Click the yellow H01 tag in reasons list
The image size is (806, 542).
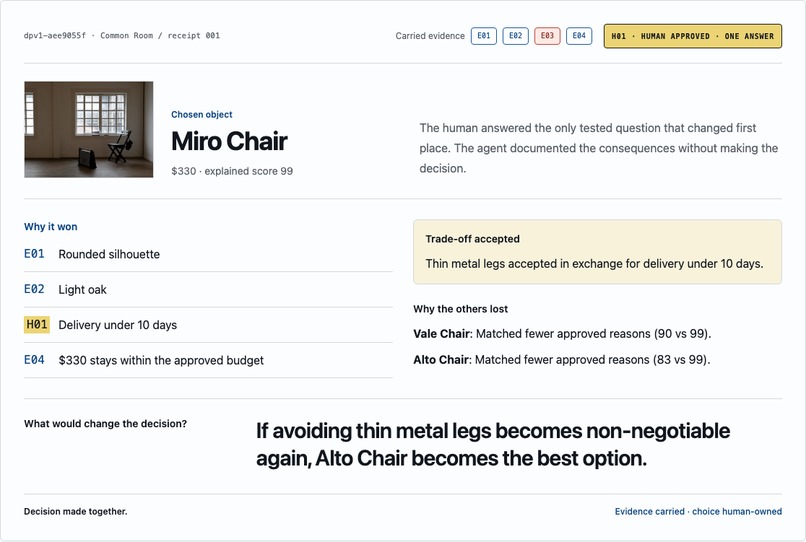(36, 324)
